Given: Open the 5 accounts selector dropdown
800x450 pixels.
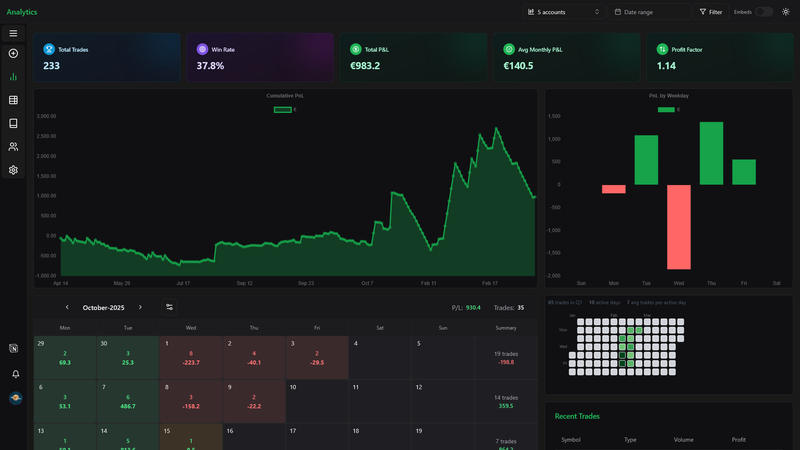Looking at the screenshot, I should (x=563, y=12).
